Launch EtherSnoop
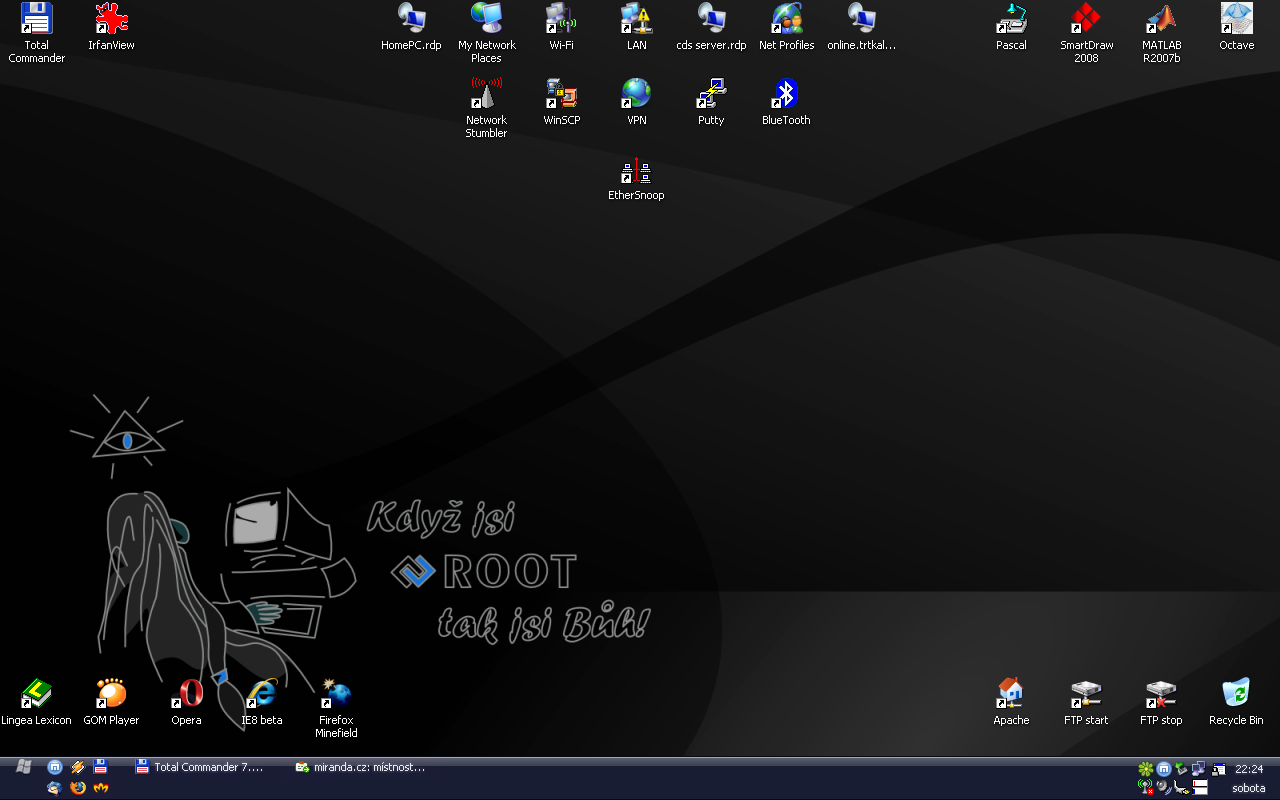This screenshot has height=800, width=1280. [636, 177]
